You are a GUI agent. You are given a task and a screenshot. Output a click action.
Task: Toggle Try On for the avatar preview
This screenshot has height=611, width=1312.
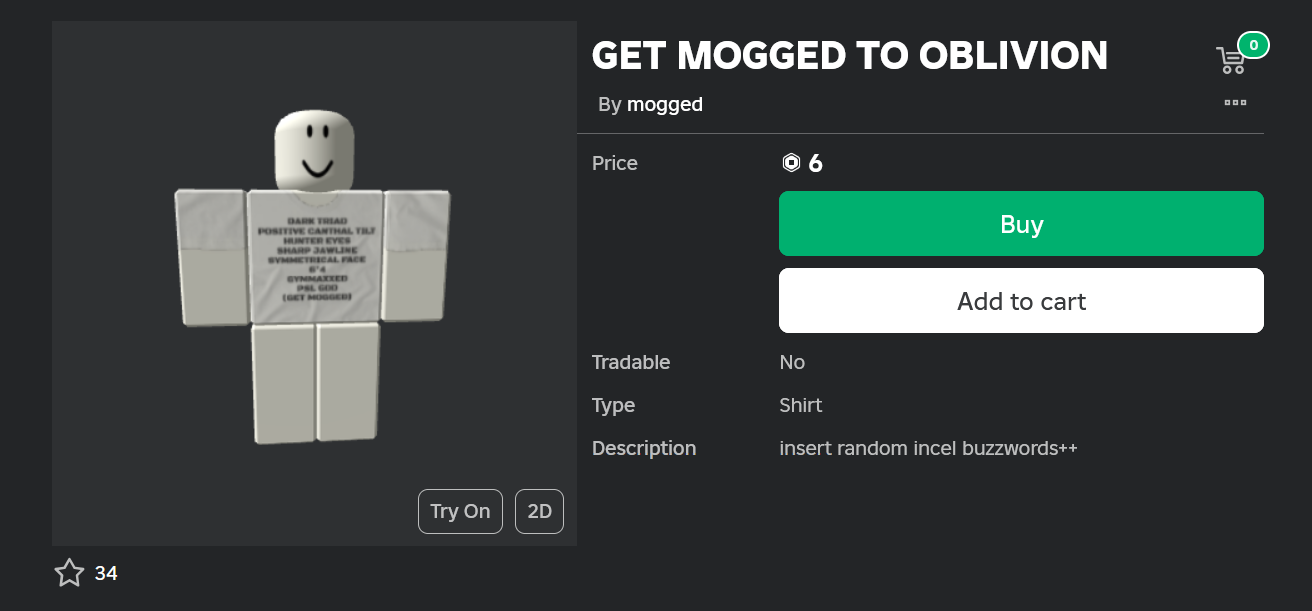point(460,511)
